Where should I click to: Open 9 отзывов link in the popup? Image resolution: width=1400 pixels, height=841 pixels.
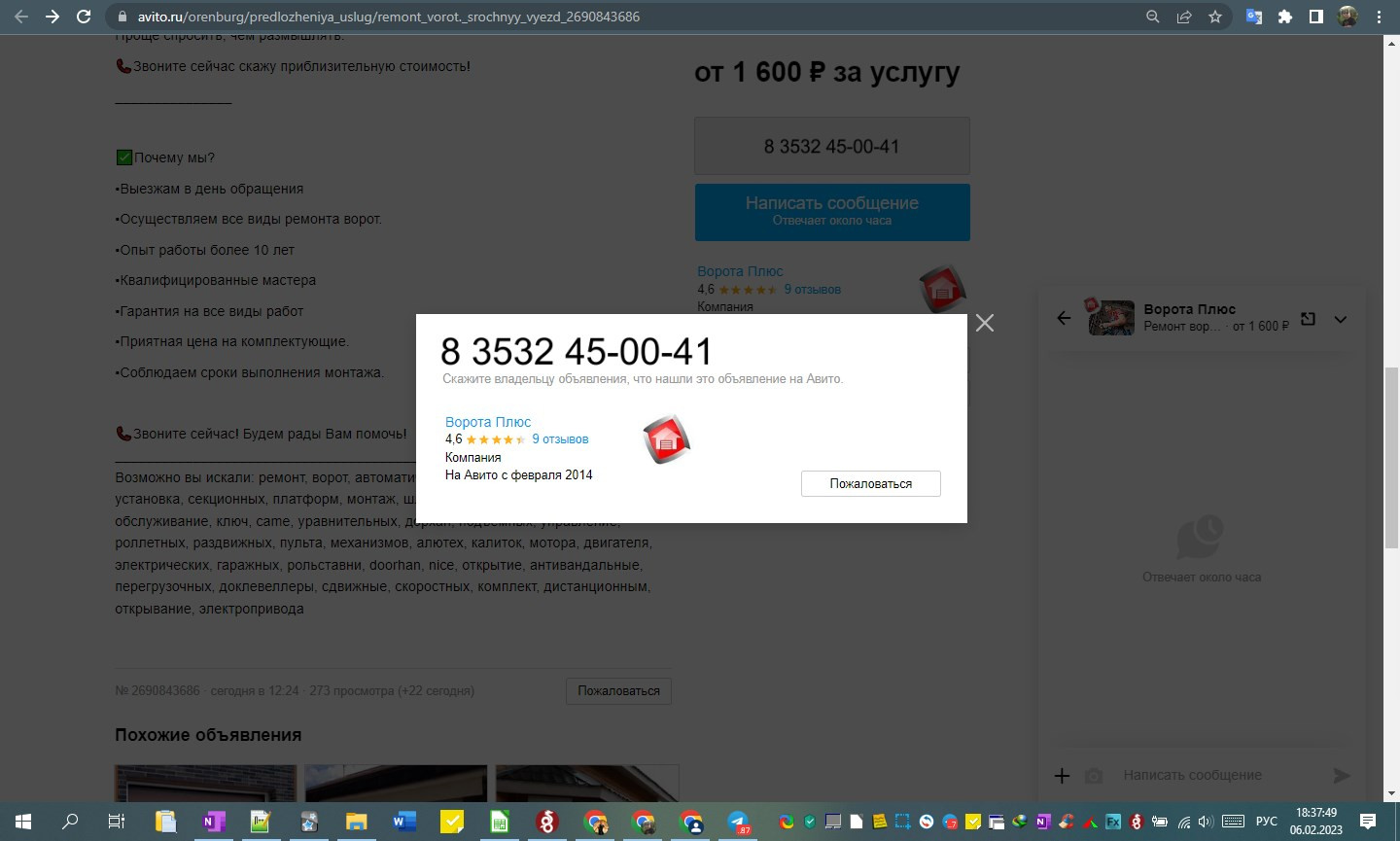(560, 439)
